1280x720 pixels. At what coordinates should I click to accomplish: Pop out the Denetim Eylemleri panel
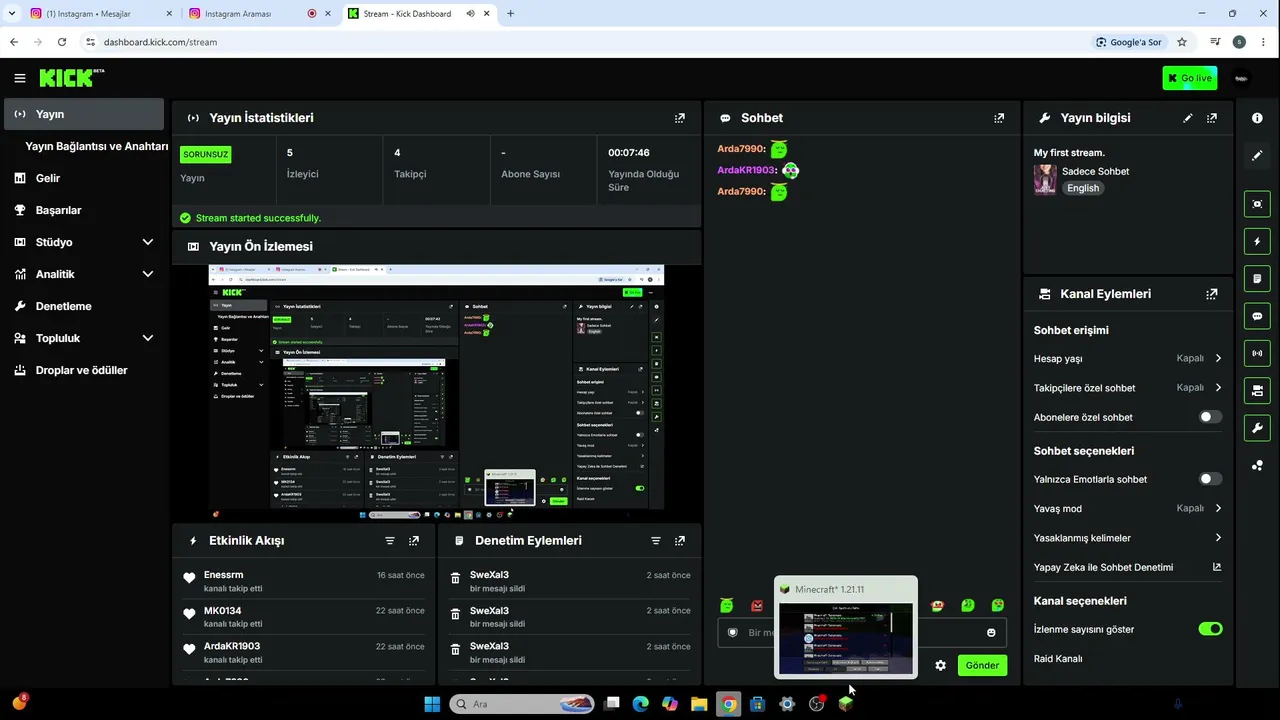pyautogui.click(x=680, y=541)
